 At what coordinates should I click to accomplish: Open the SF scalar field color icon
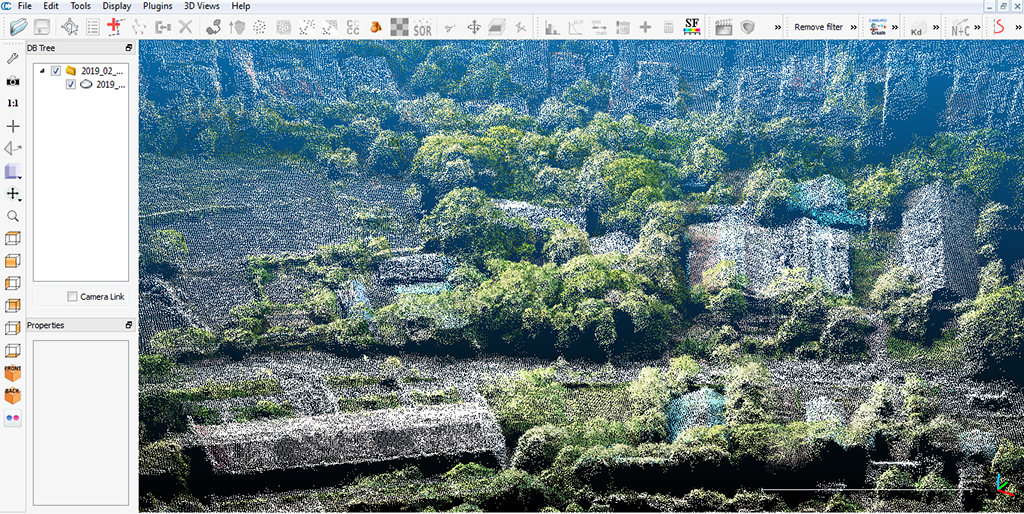(x=692, y=27)
